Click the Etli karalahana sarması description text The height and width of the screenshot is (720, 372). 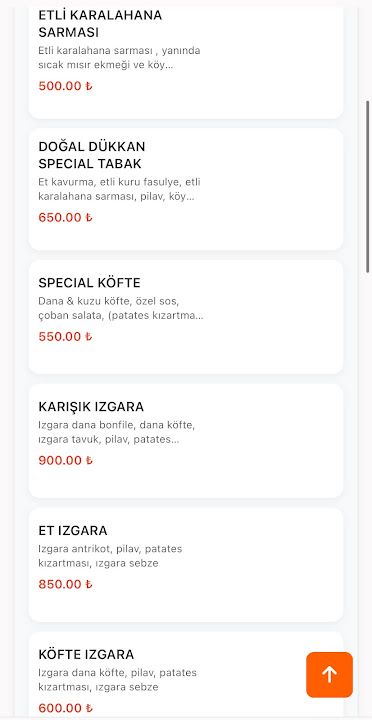click(x=119, y=57)
